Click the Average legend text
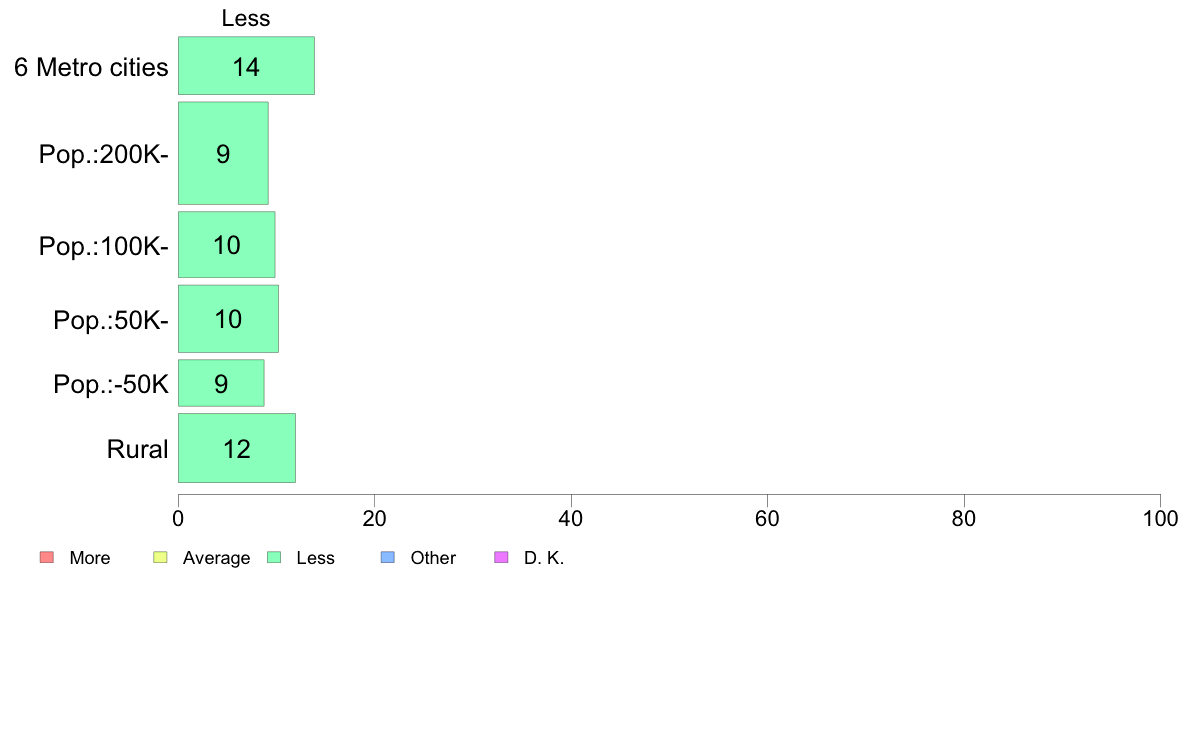This screenshot has height=736, width=1188. (x=216, y=558)
